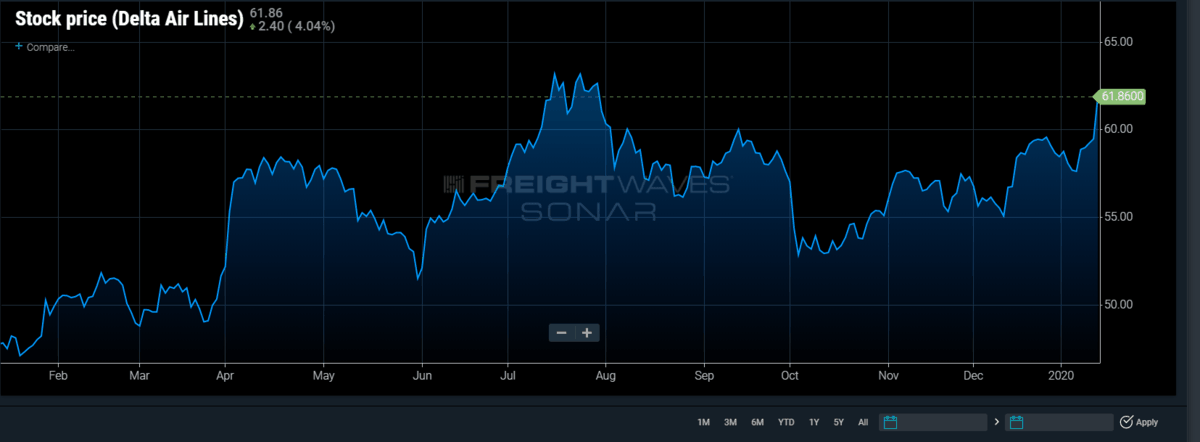
Task: Click the Stock price (Delta Air Lines) title
Action: pos(129,19)
